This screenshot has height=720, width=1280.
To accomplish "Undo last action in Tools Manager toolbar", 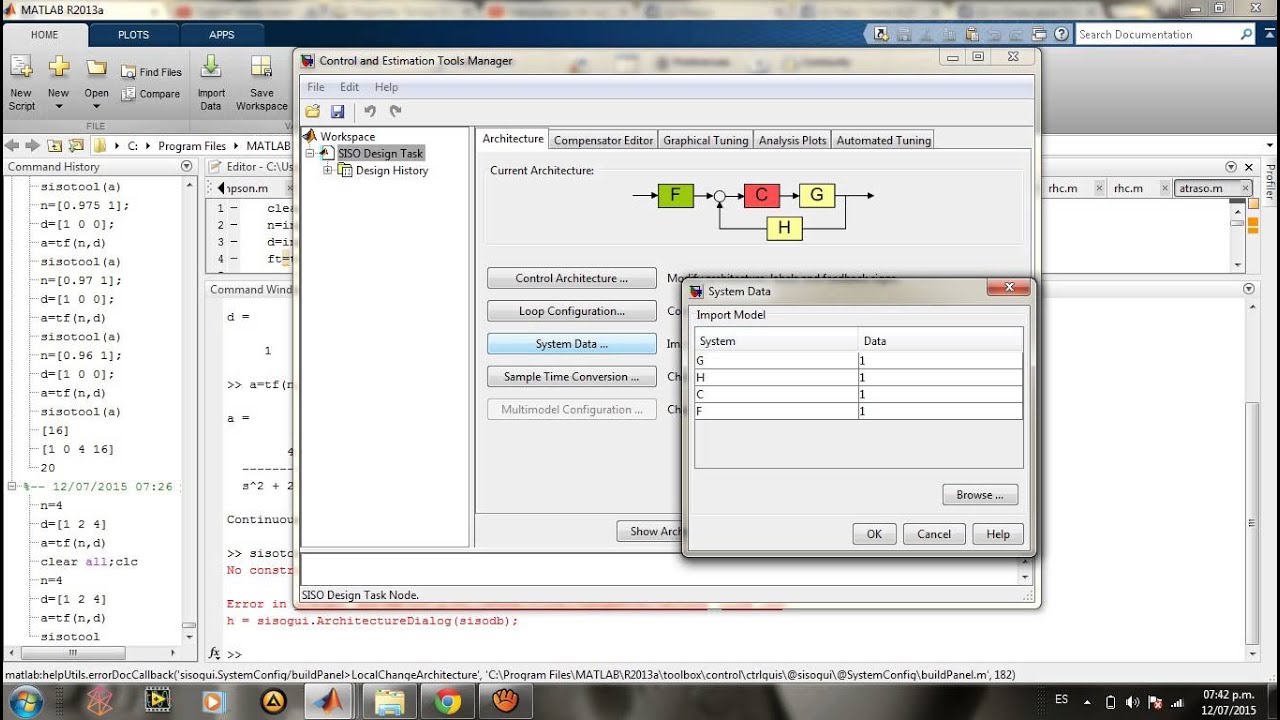I will click(370, 111).
